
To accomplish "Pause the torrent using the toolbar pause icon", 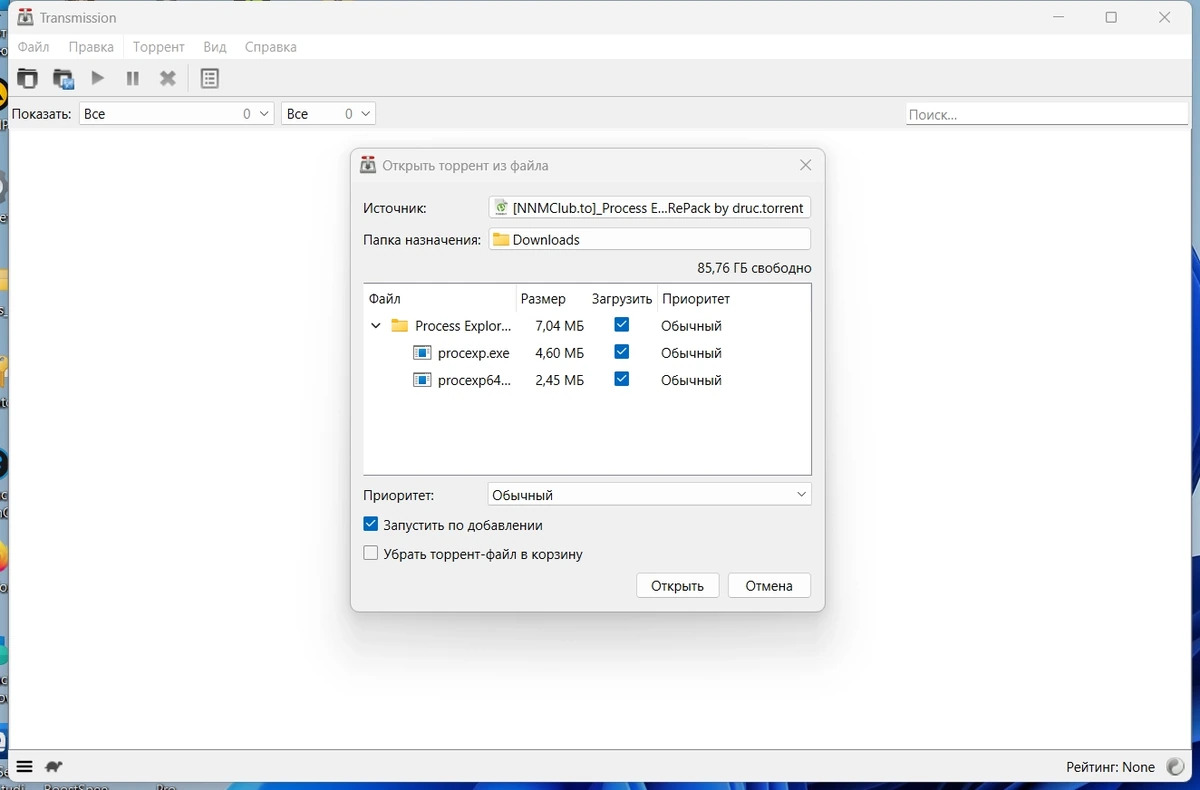I will [133, 78].
